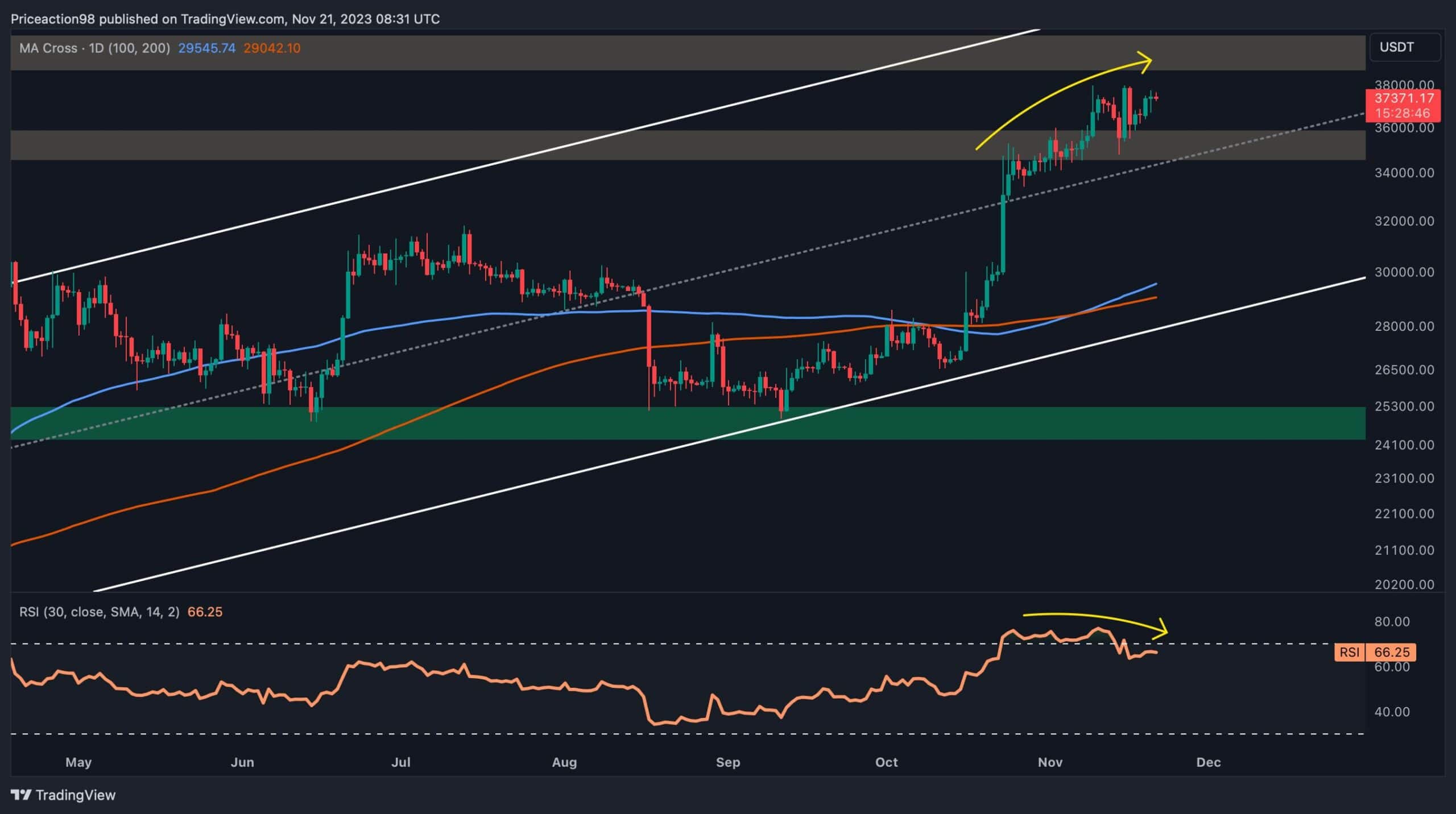Click the orange RSI value 66.25 in legend
Viewport: 1456px width, 814px height.
[x=205, y=612]
